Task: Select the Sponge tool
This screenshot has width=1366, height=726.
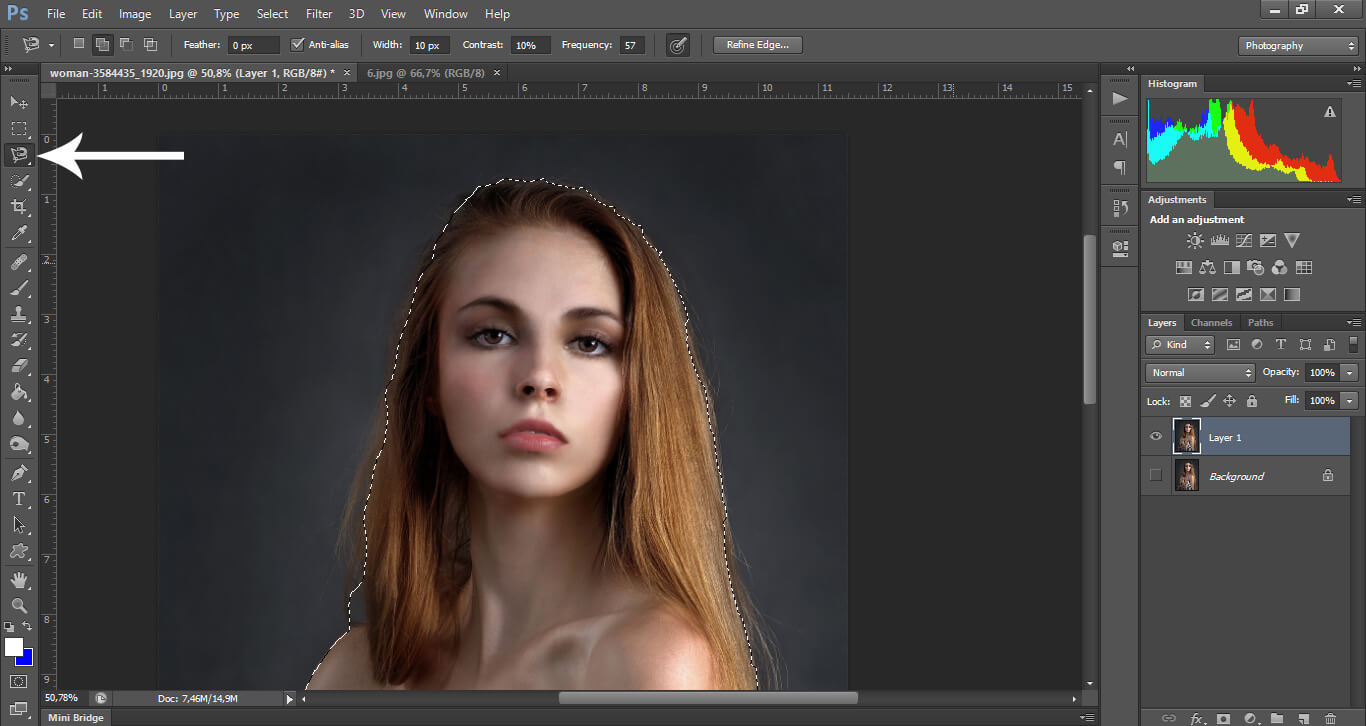Action: (x=19, y=444)
